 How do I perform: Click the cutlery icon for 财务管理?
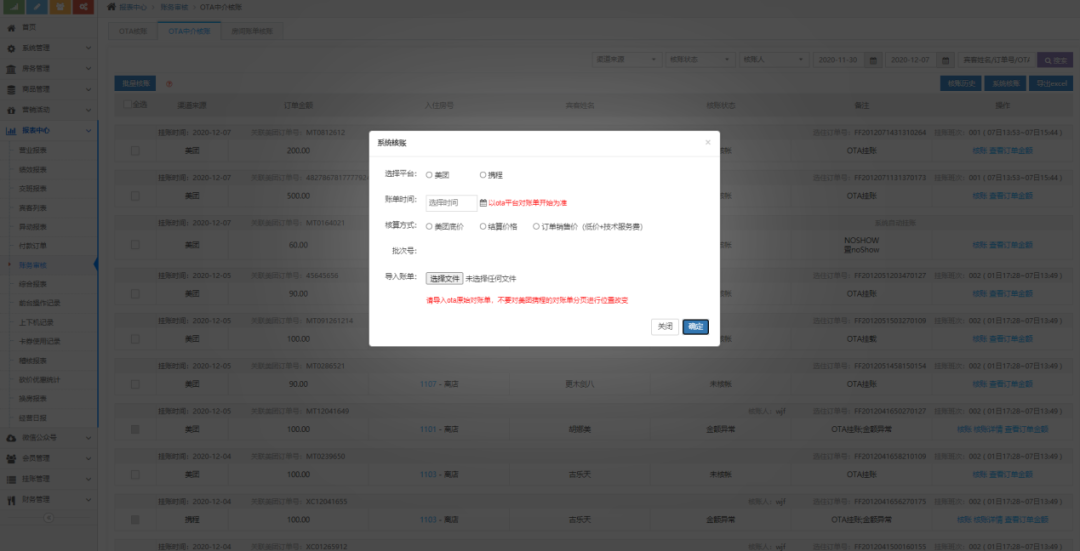tap(11, 499)
